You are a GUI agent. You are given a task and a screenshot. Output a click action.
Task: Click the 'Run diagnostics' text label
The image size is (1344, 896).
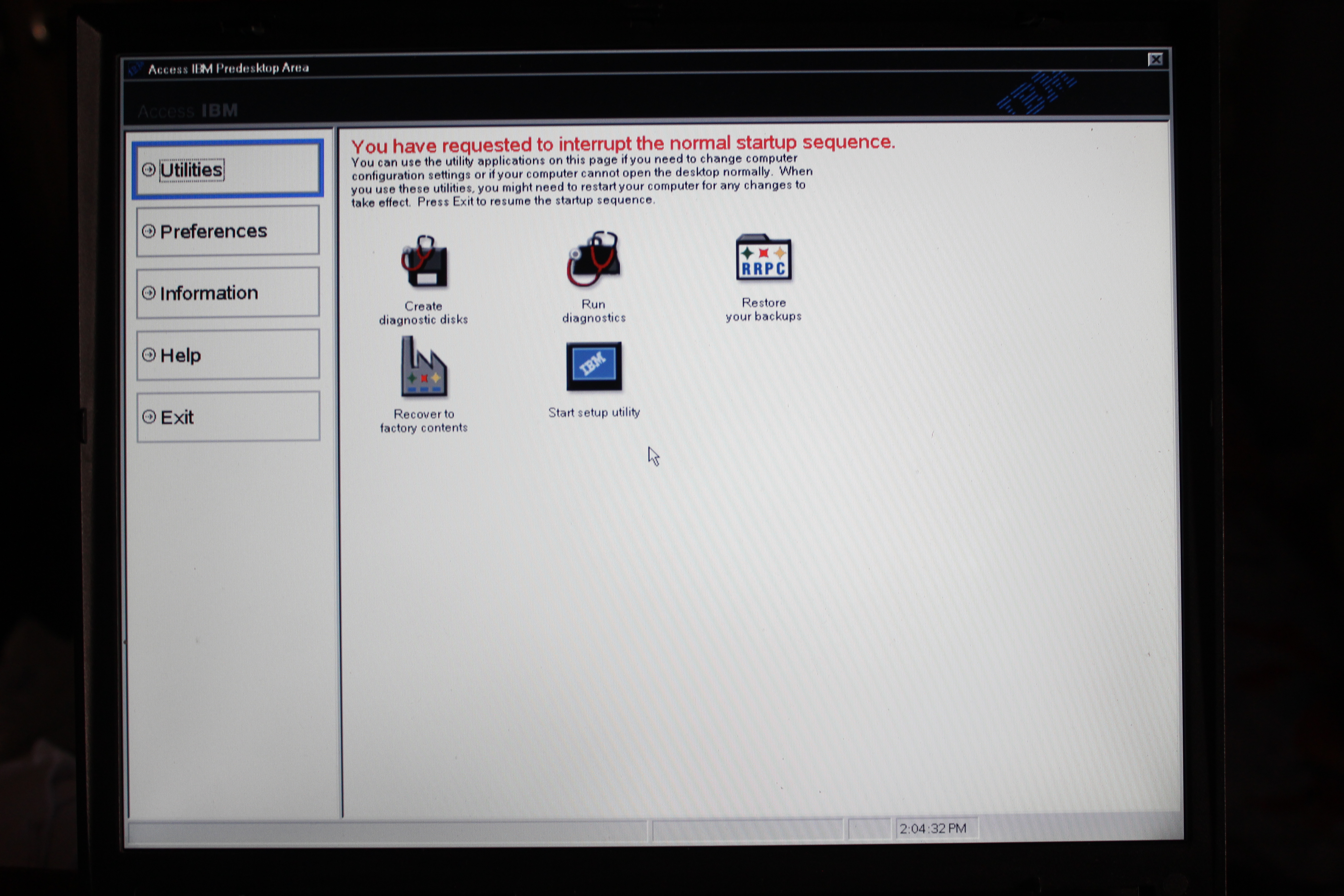(x=594, y=311)
